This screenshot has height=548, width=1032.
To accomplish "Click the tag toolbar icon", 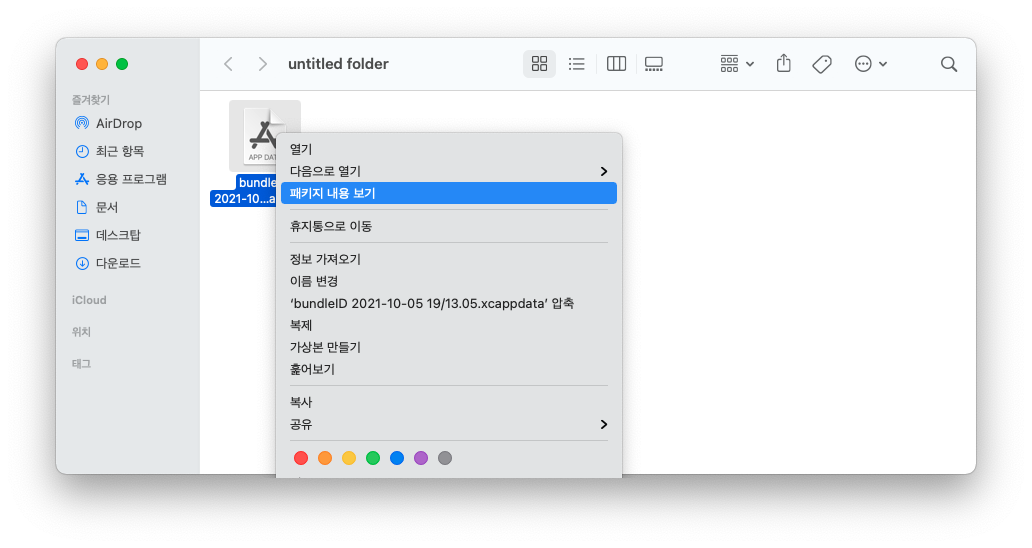I will pyautogui.click(x=821, y=64).
